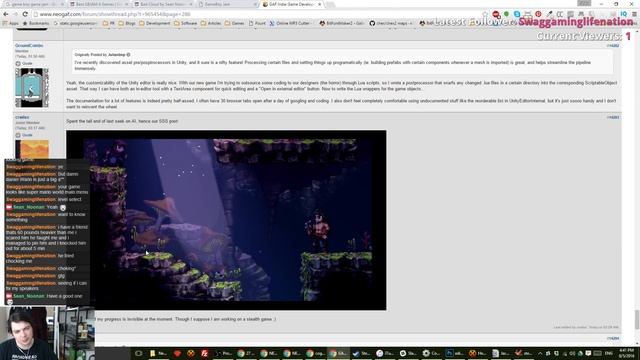This screenshot has height=360, width=640.
Task: Expand the Articles bookmarks folder
Action: [x=211, y=23]
